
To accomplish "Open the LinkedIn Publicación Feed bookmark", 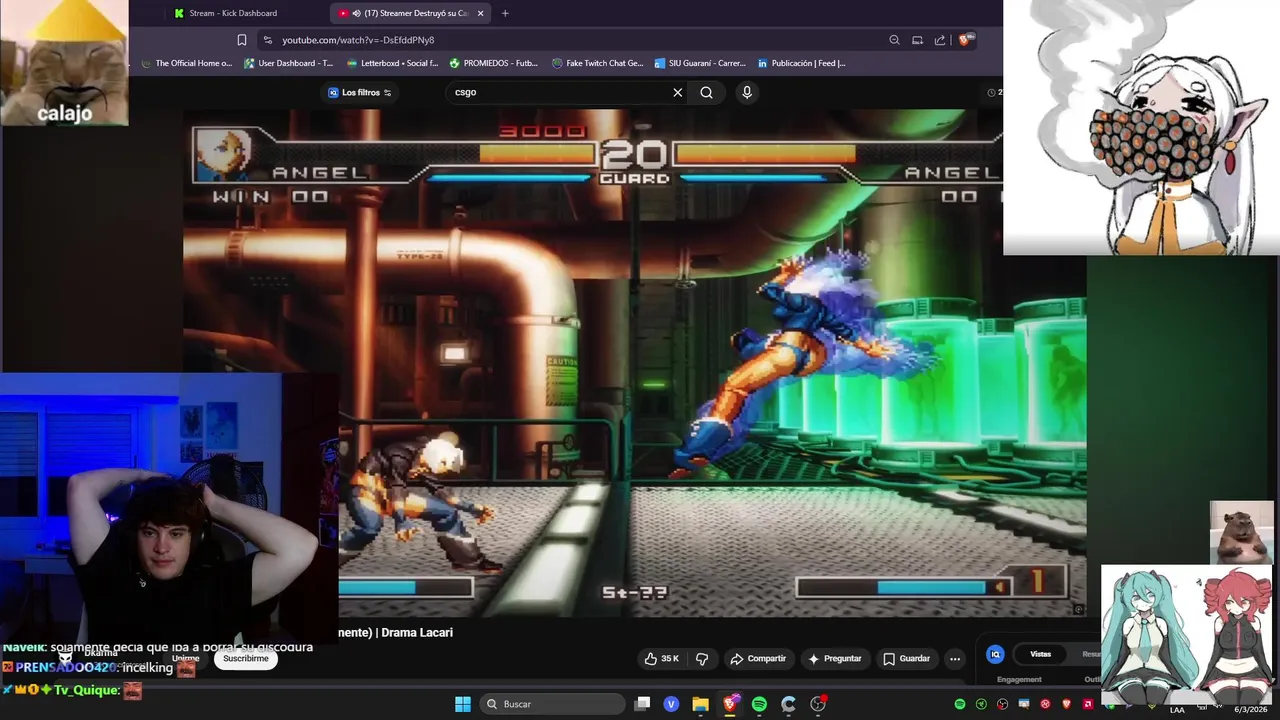I will pyautogui.click(x=802, y=63).
